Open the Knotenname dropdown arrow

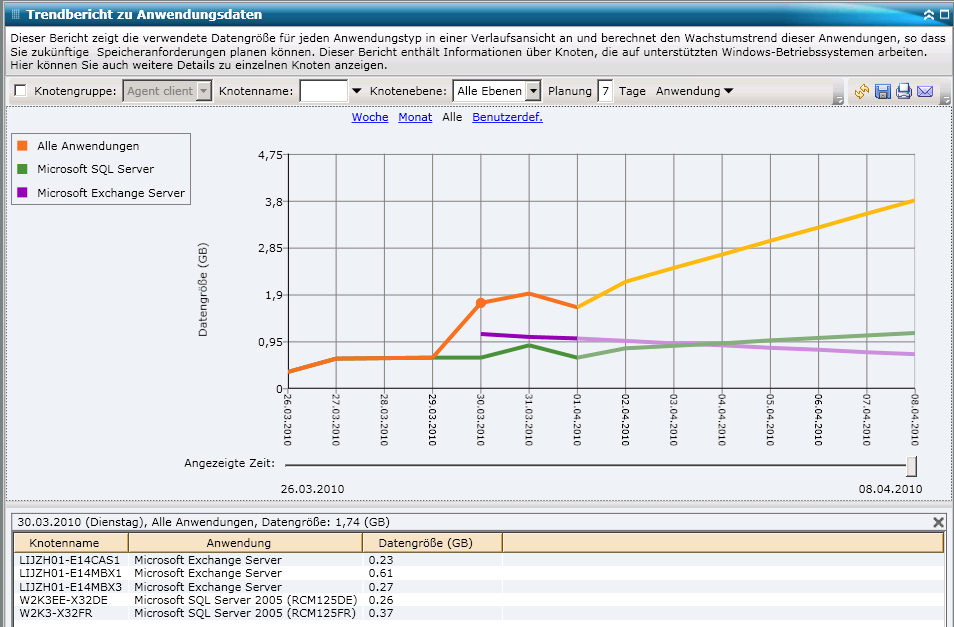click(x=357, y=91)
